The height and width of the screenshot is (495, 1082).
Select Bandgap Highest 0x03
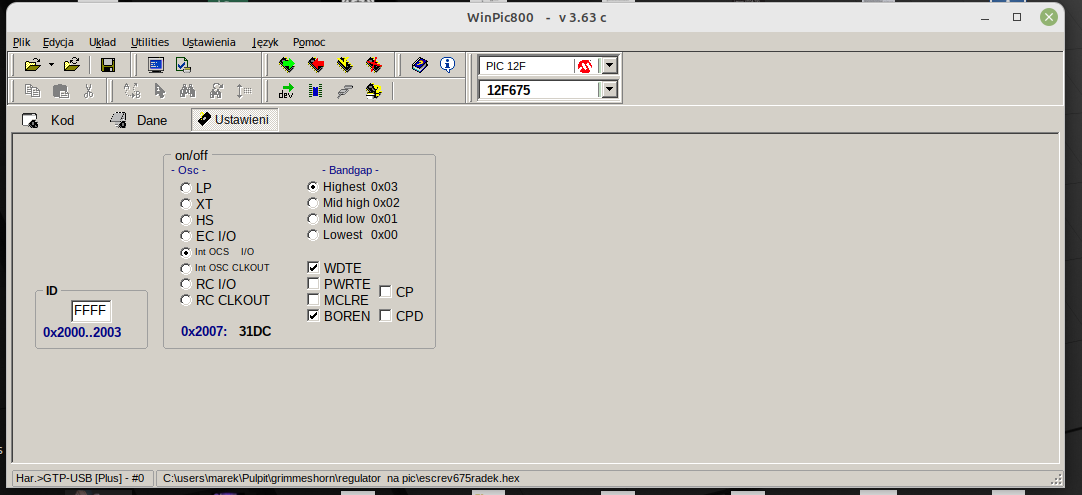click(313, 187)
